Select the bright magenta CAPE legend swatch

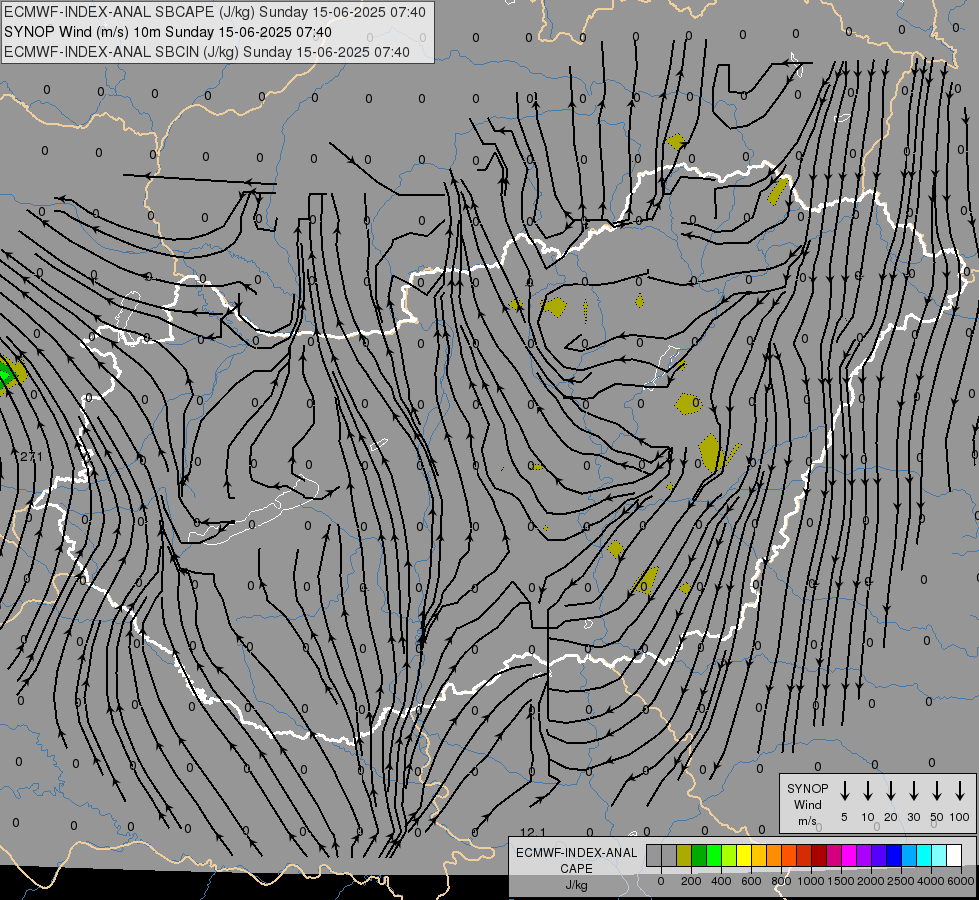coord(849,855)
